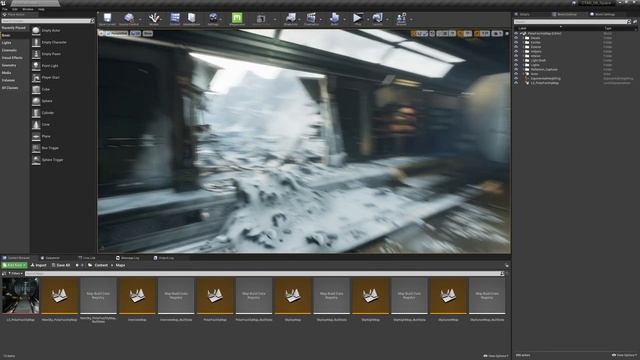This screenshot has height=360, width=640.
Task: Open the Cinematics clapperboard icon
Action: tap(311, 18)
